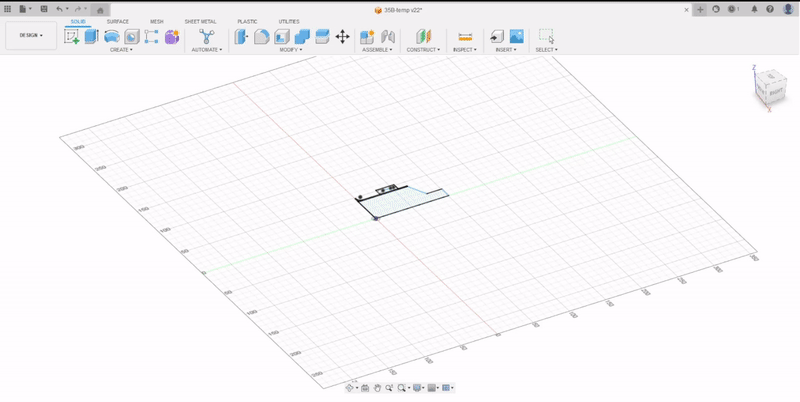Open the Display Settings dropdown
This screenshot has height=402, width=800.
(x=418, y=388)
